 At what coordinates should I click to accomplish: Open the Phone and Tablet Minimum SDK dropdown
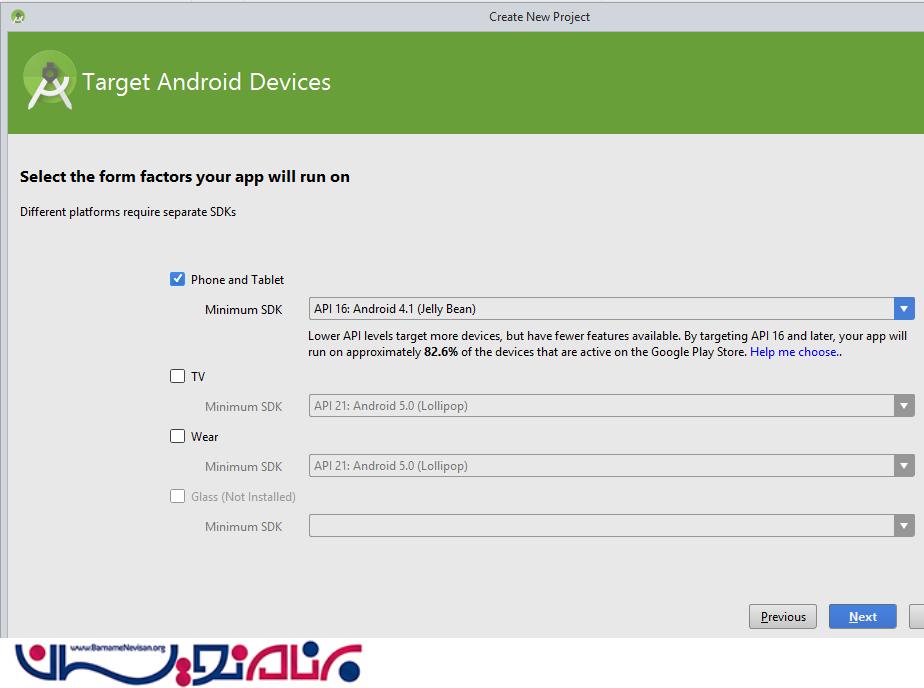(x=611, y=309)
